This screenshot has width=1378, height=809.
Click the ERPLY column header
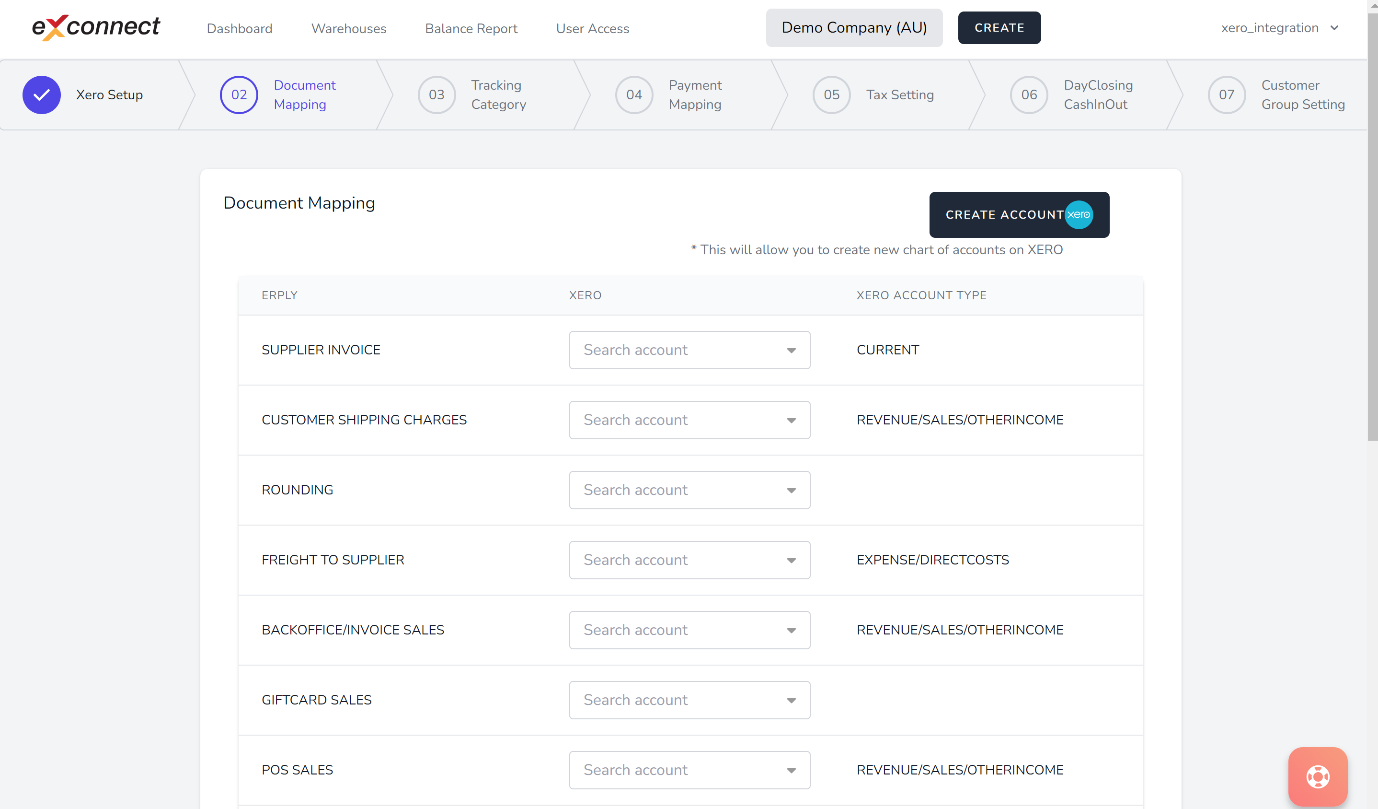point(280,295)
